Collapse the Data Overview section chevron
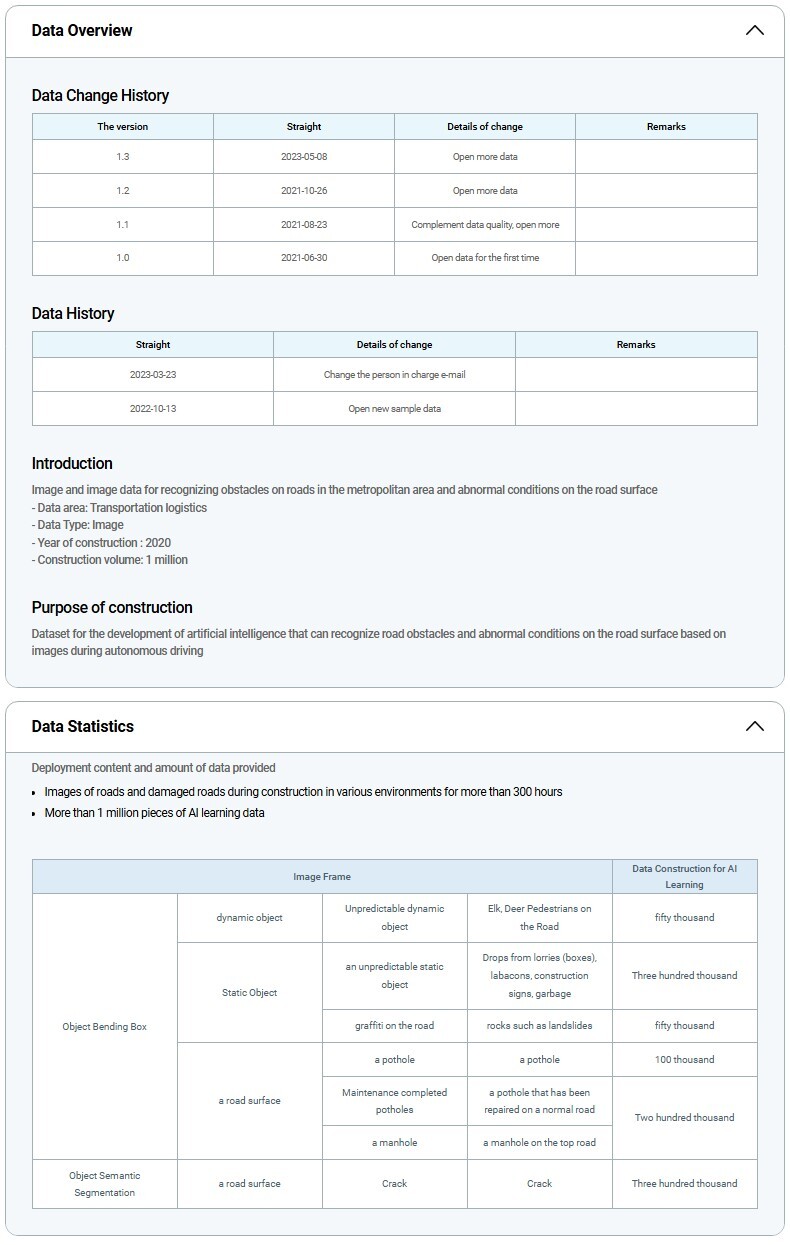This screenshot has width=790, height=1245. [754, 30]
